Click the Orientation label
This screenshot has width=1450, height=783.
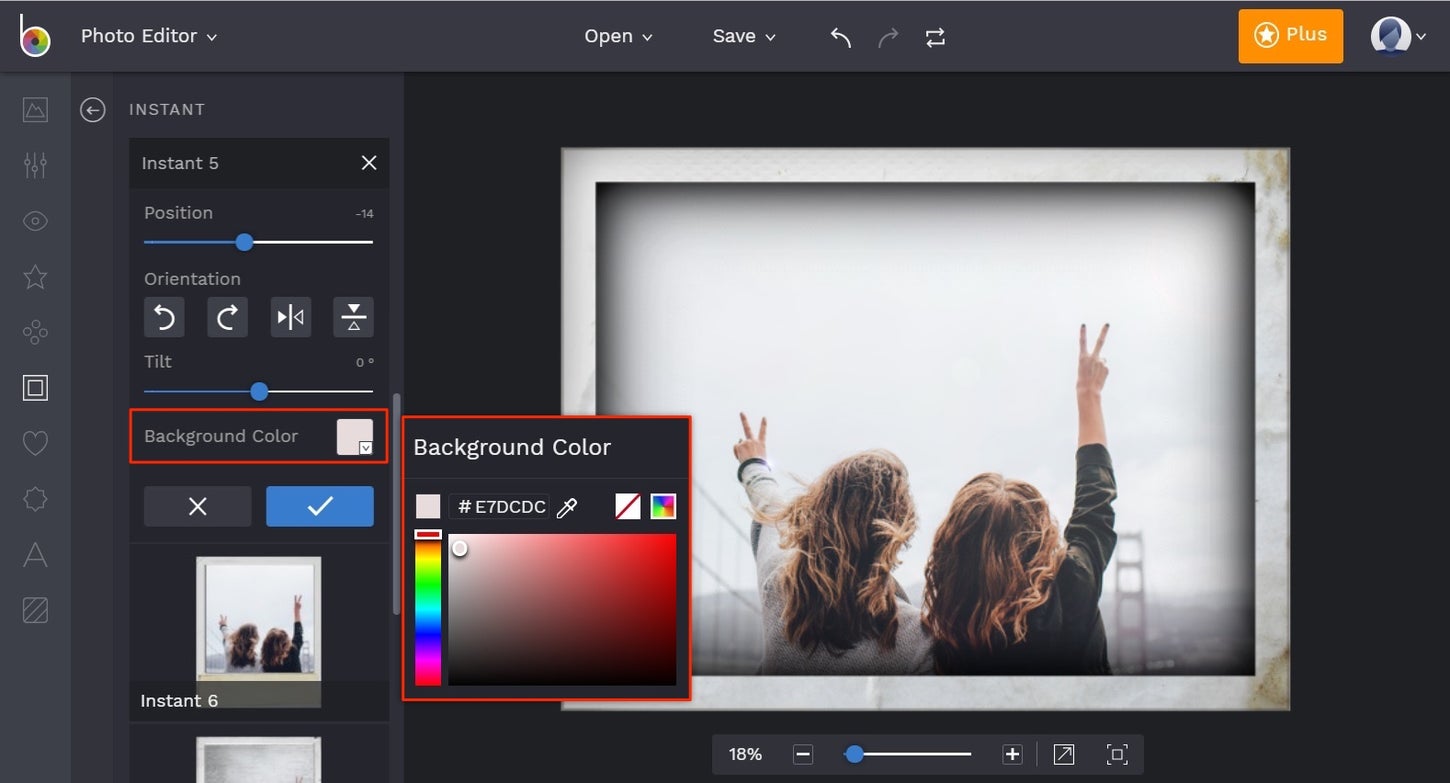[192, 279]
